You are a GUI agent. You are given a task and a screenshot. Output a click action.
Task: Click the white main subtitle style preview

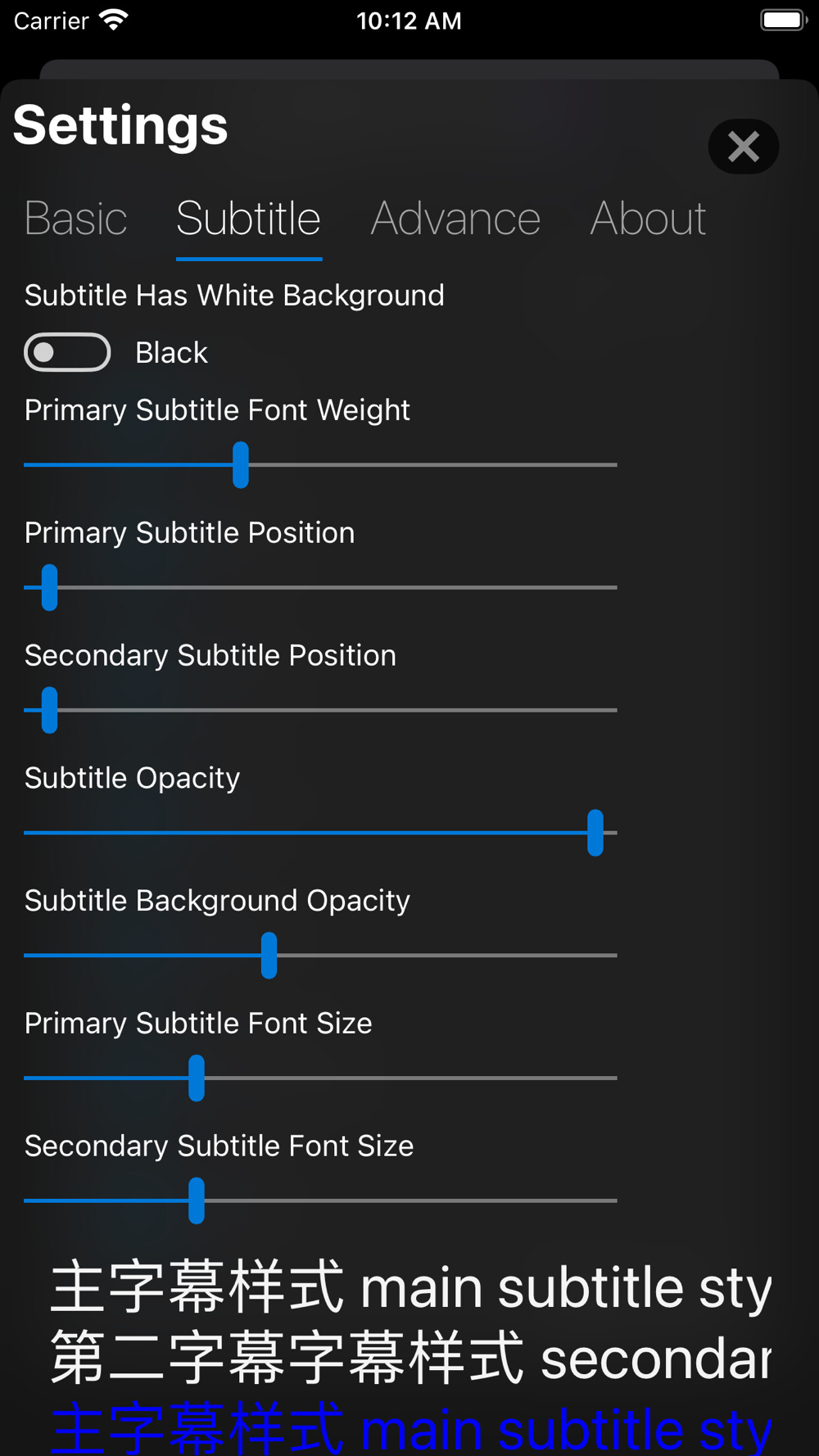[x=411, y=1287]
